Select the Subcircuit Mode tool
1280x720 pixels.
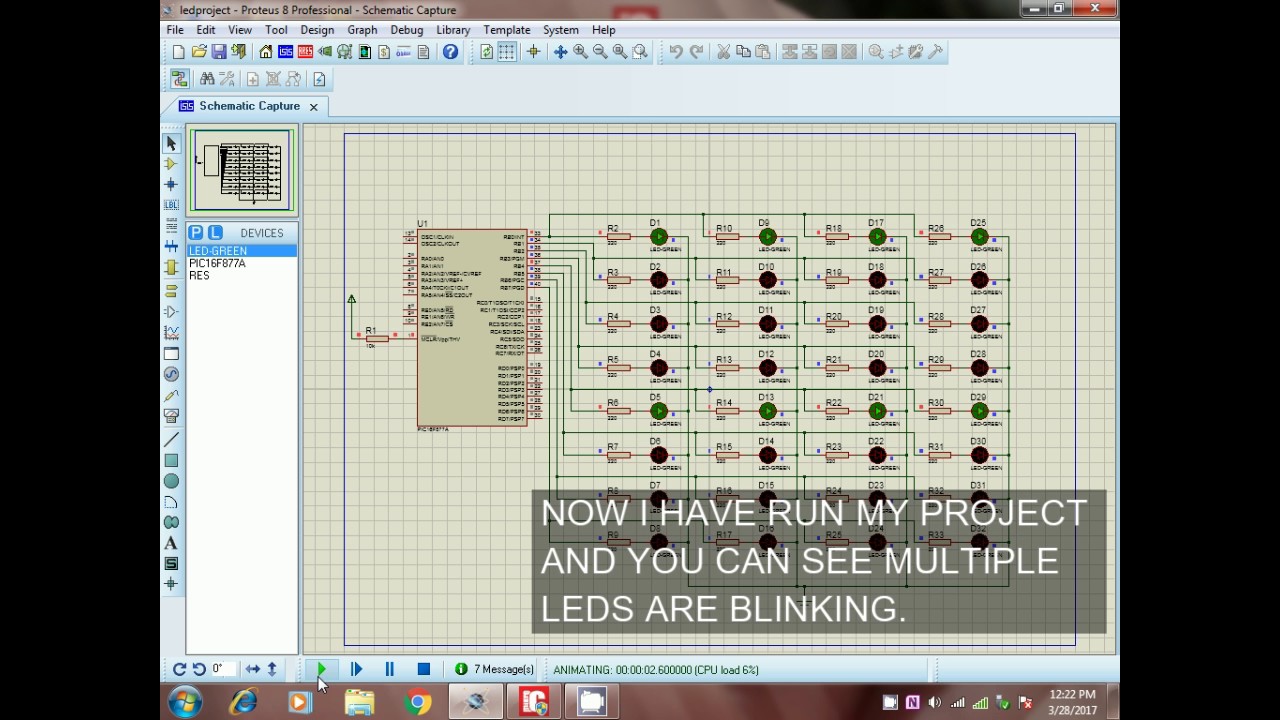coord(171,268)
